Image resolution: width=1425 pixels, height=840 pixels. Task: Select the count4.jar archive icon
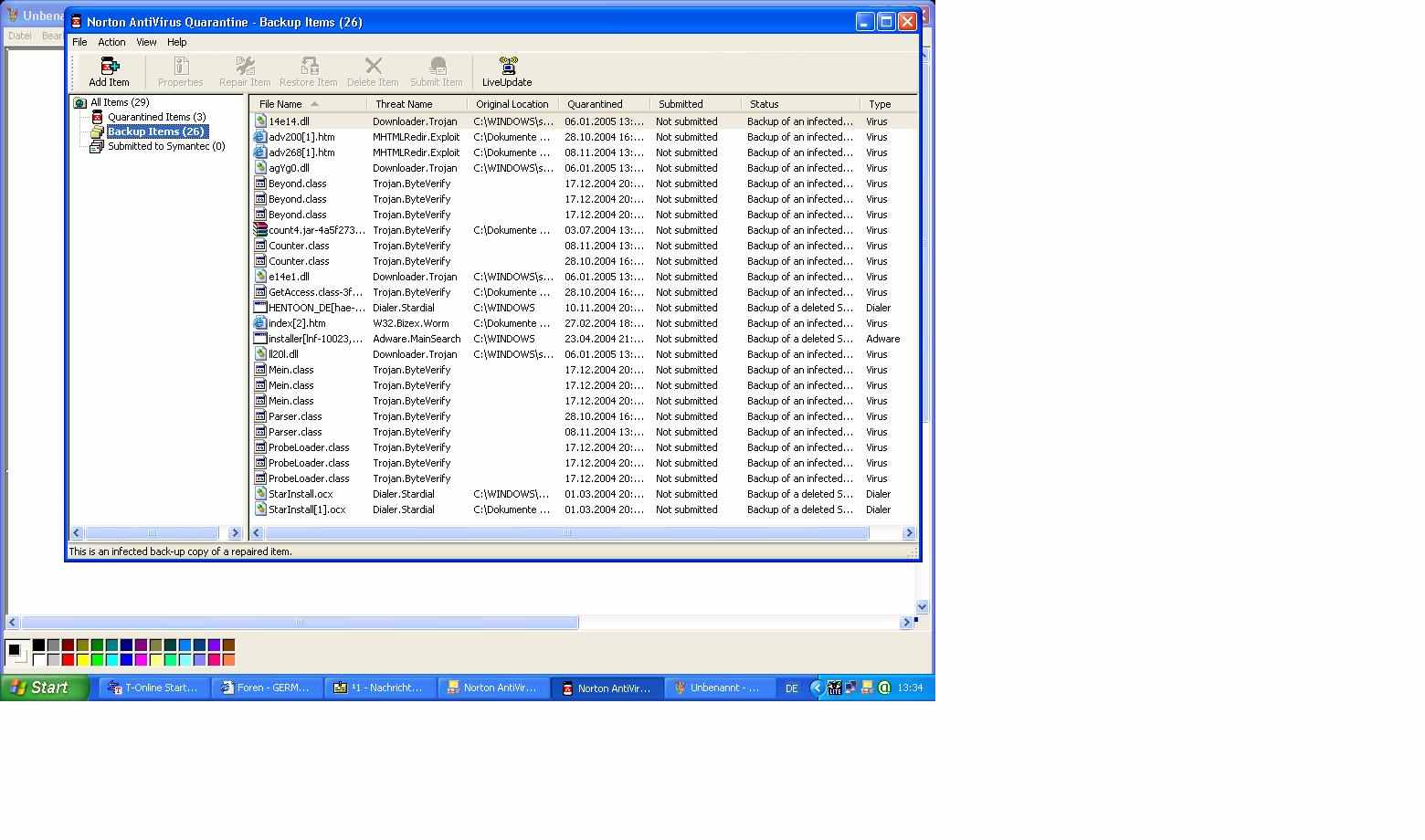point(260,229)
